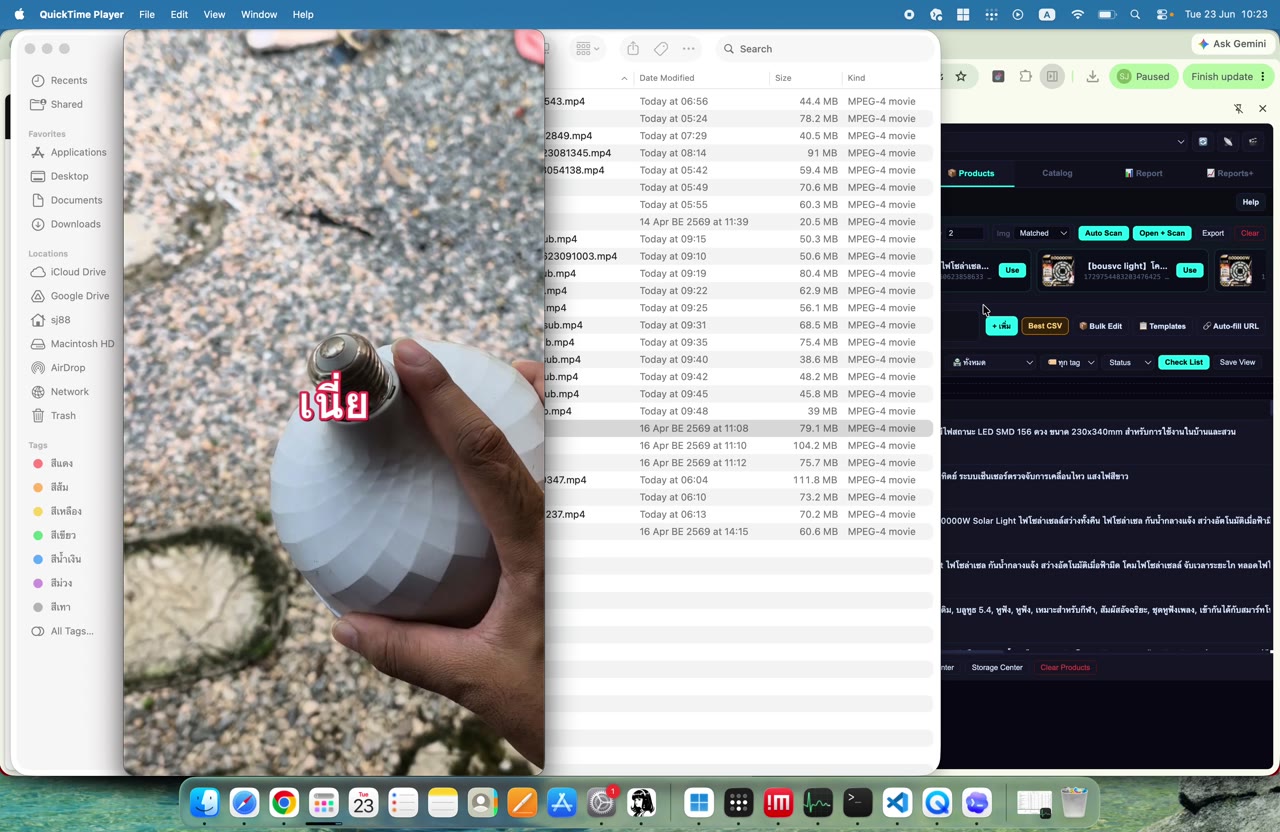Toggle the Check List button
The image size is (1280, 832).
point(1183,362)
